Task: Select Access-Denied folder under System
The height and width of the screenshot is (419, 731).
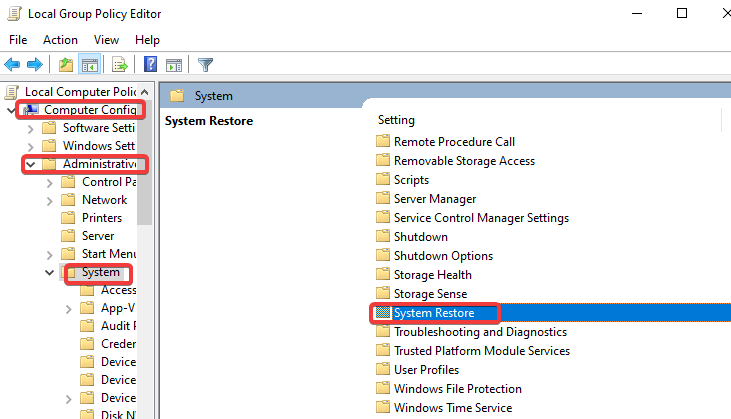Action: click(119, 290)
